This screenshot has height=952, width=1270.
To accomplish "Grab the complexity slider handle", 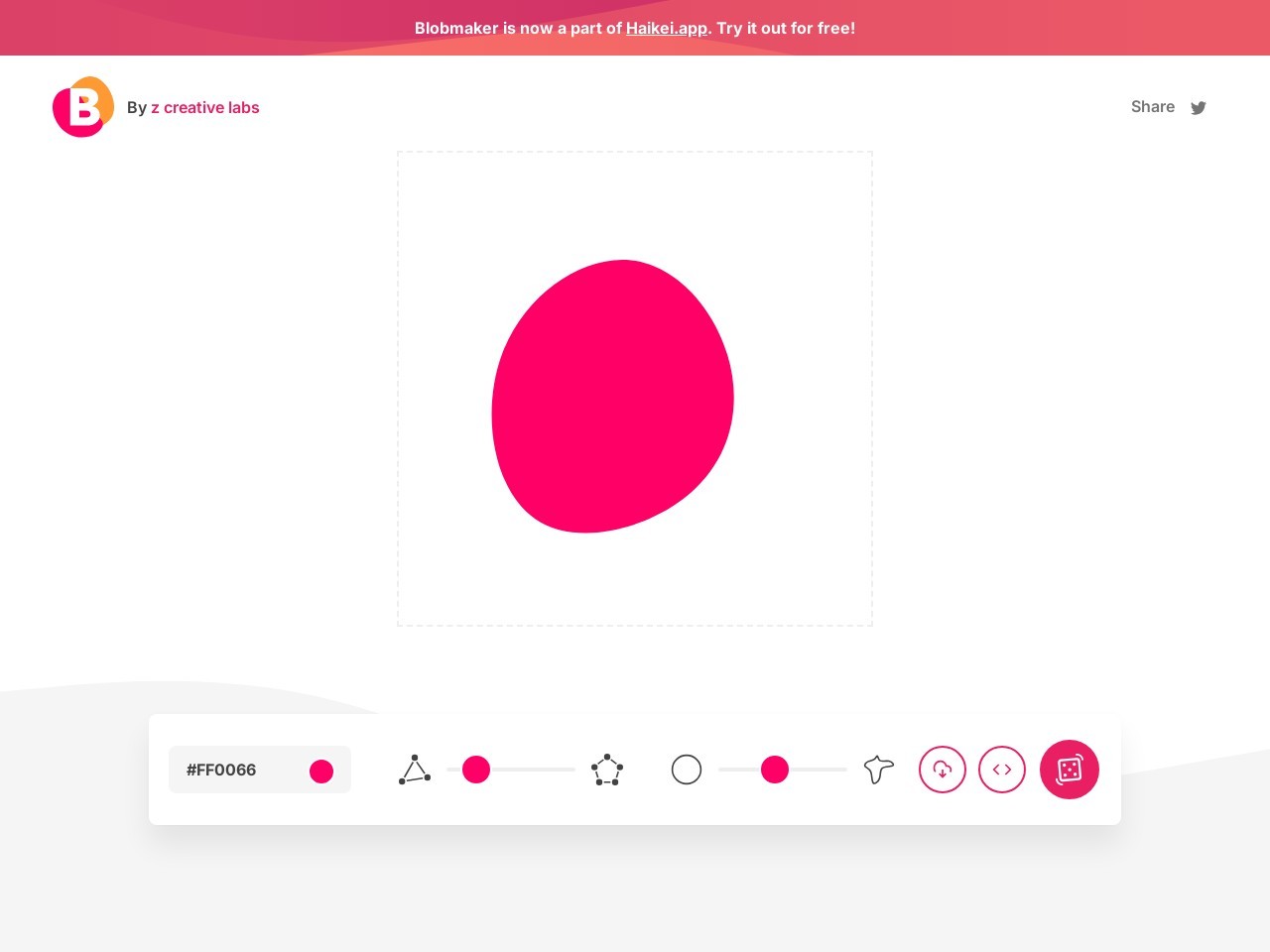I will click(476, 770).
